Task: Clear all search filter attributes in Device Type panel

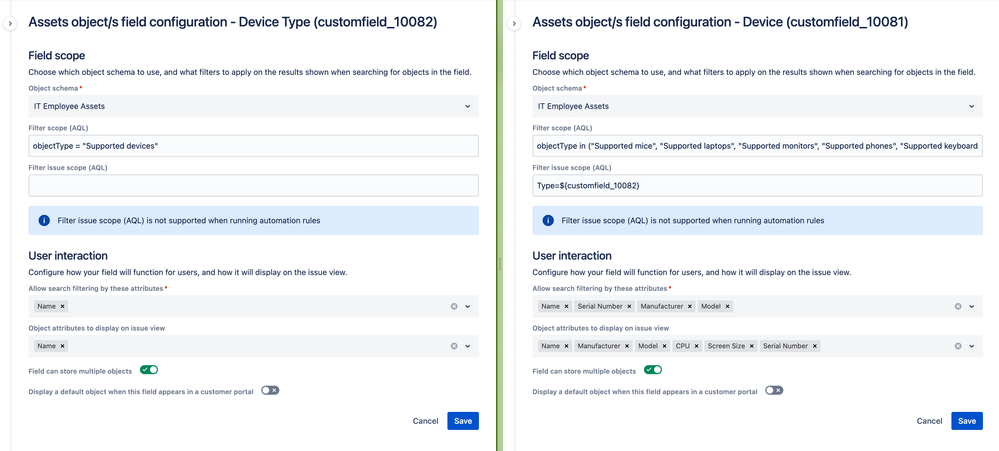Action: pyautogui.click(x=454, y=306)
